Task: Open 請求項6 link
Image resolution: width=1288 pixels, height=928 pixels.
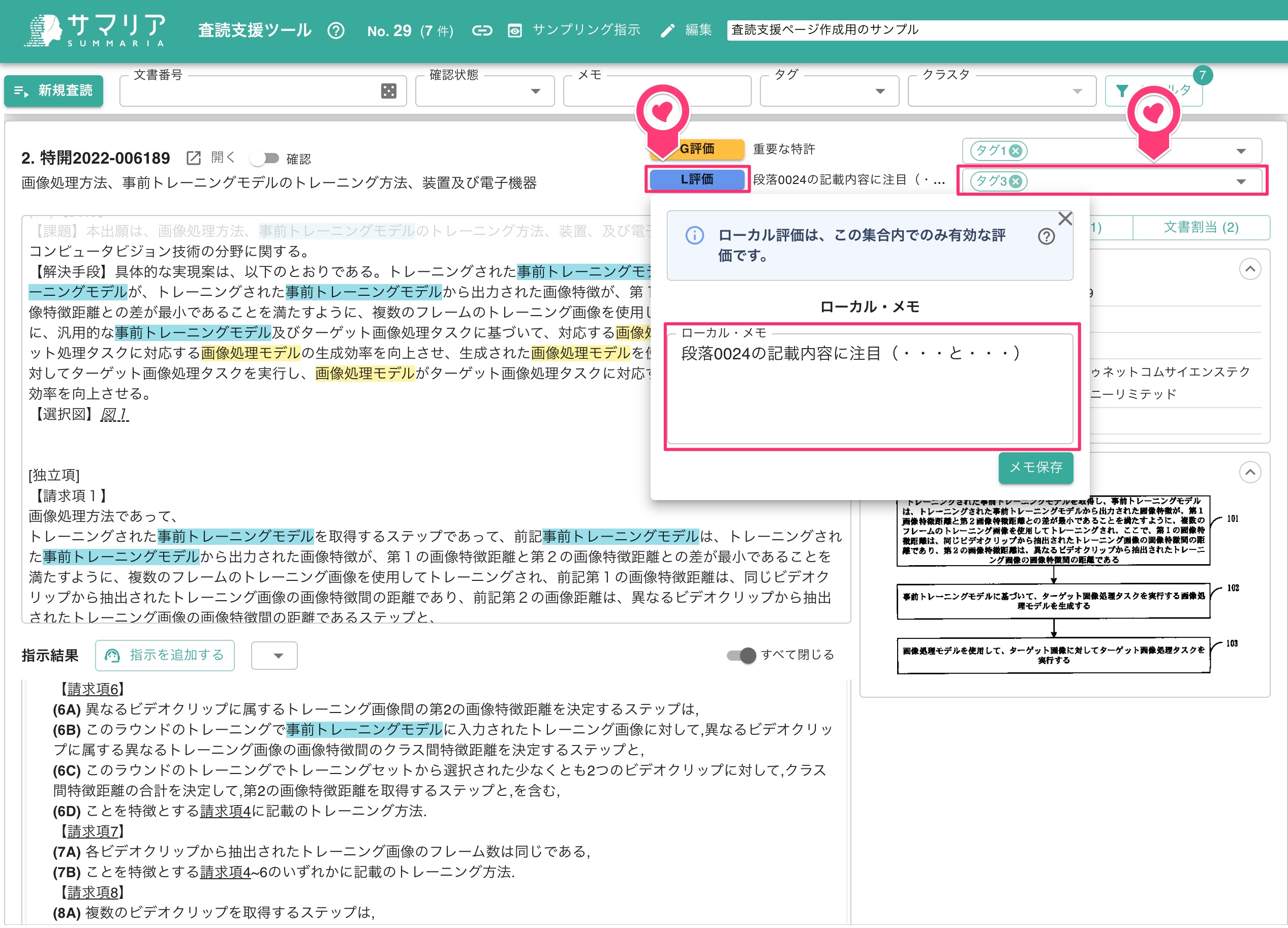Action: (x=93, y=690)
